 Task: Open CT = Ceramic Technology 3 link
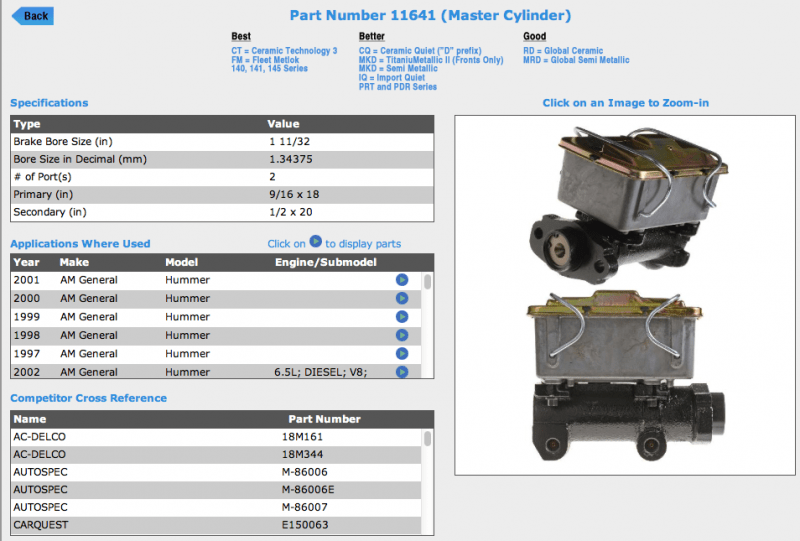click(284, 51)
